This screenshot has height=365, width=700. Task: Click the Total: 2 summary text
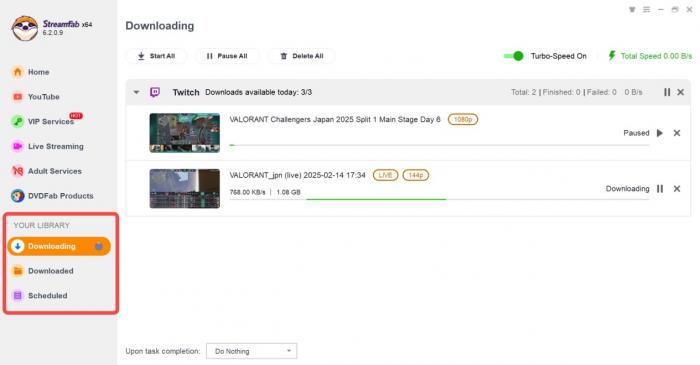523,92
